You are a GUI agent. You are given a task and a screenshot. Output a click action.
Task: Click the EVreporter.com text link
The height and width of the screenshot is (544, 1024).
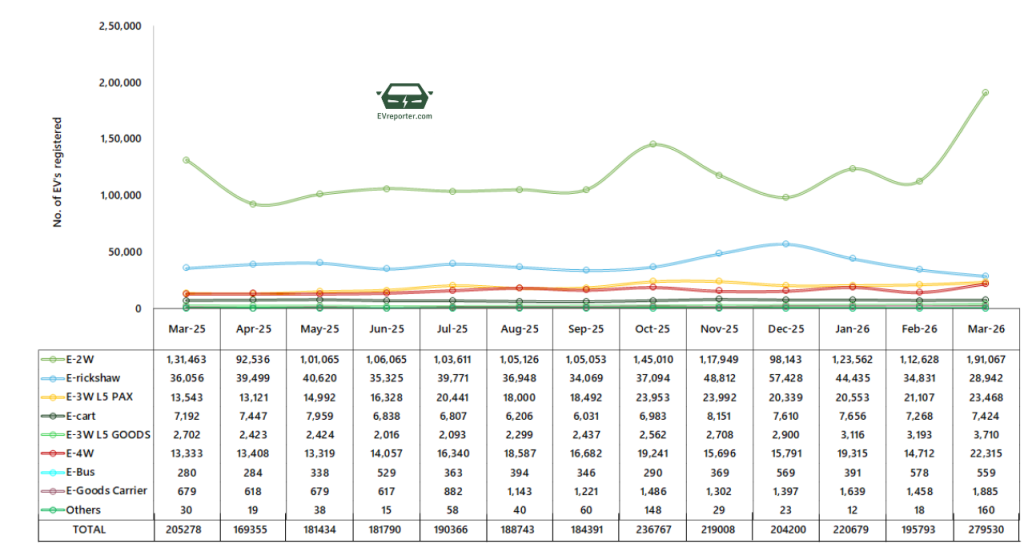click(x=404, y=117)
